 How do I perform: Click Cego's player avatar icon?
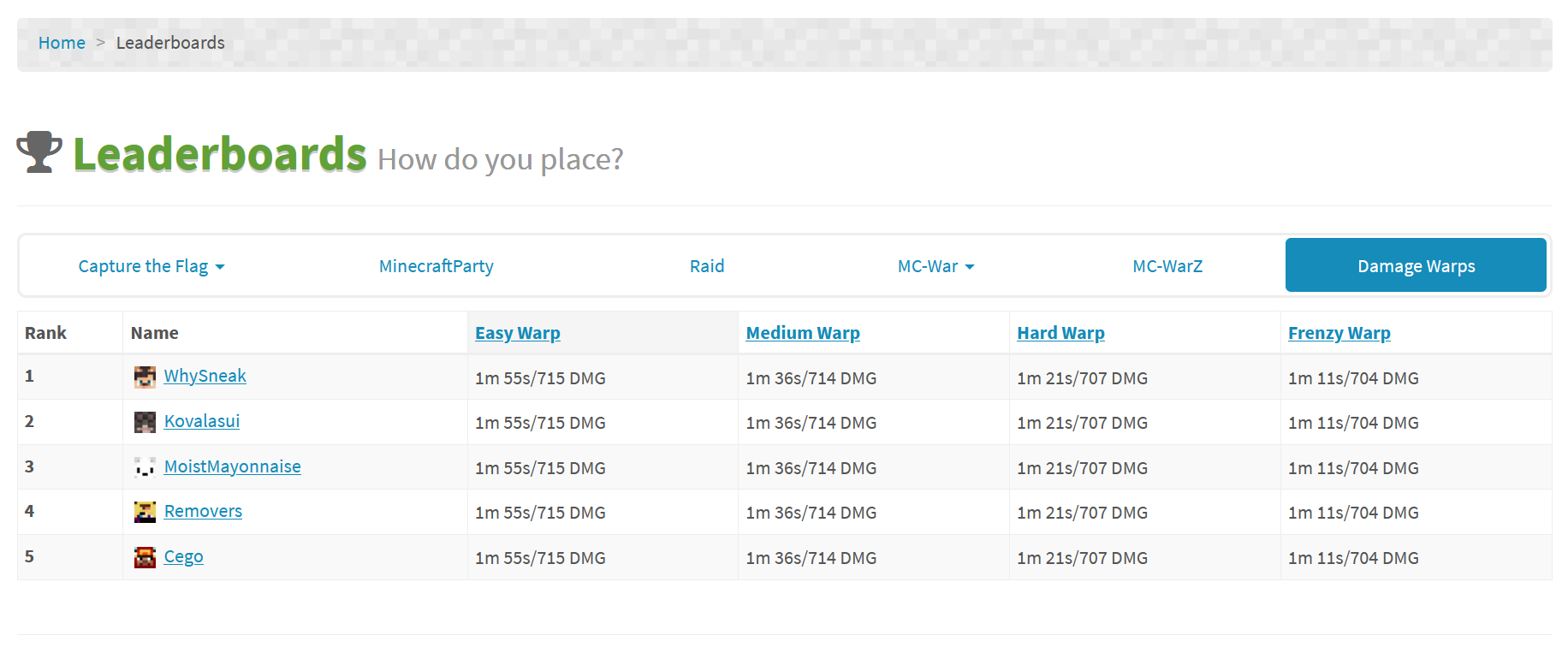145,558
